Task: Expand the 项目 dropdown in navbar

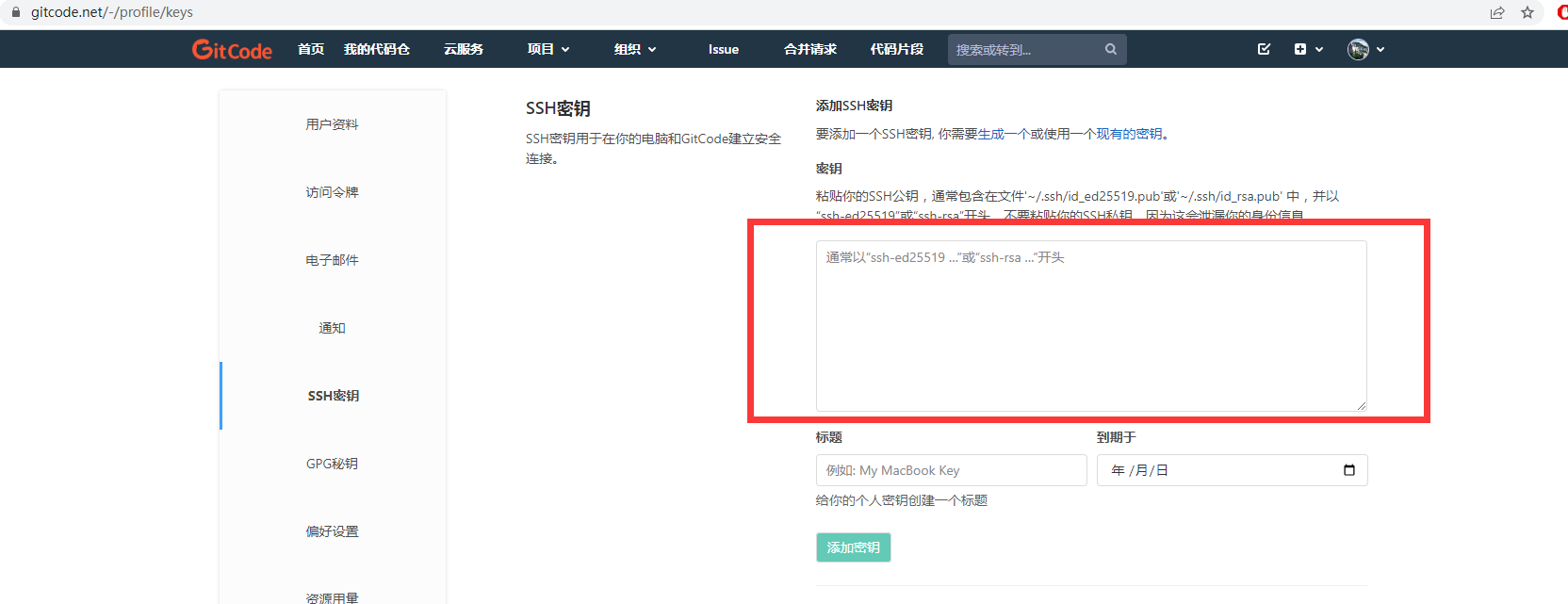Action: 548,49
